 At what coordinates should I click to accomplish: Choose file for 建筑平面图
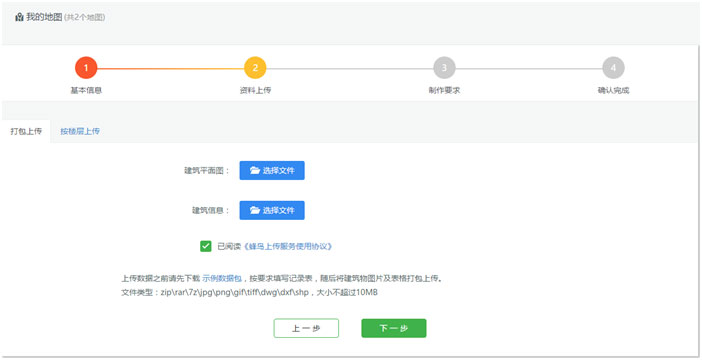pos(272,171)
